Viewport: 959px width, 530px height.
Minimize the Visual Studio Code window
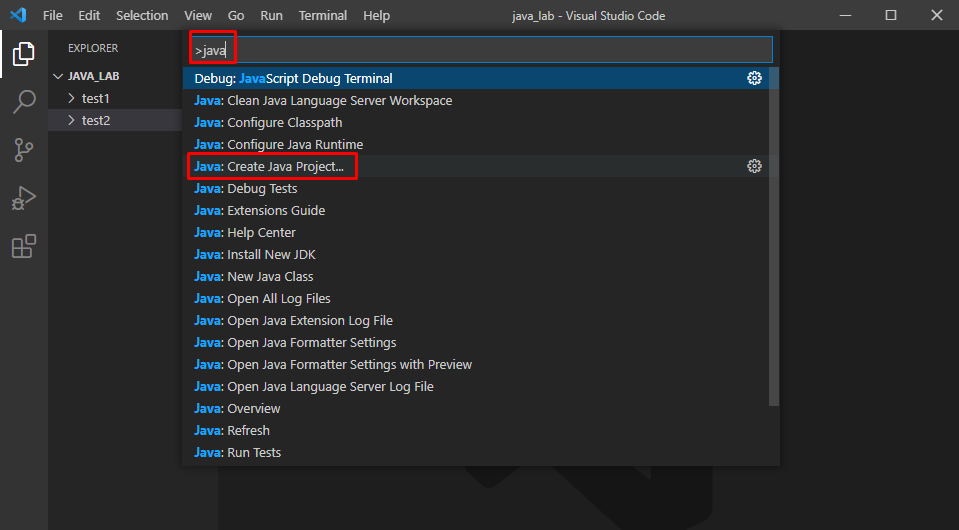click(x=845, y=15)
